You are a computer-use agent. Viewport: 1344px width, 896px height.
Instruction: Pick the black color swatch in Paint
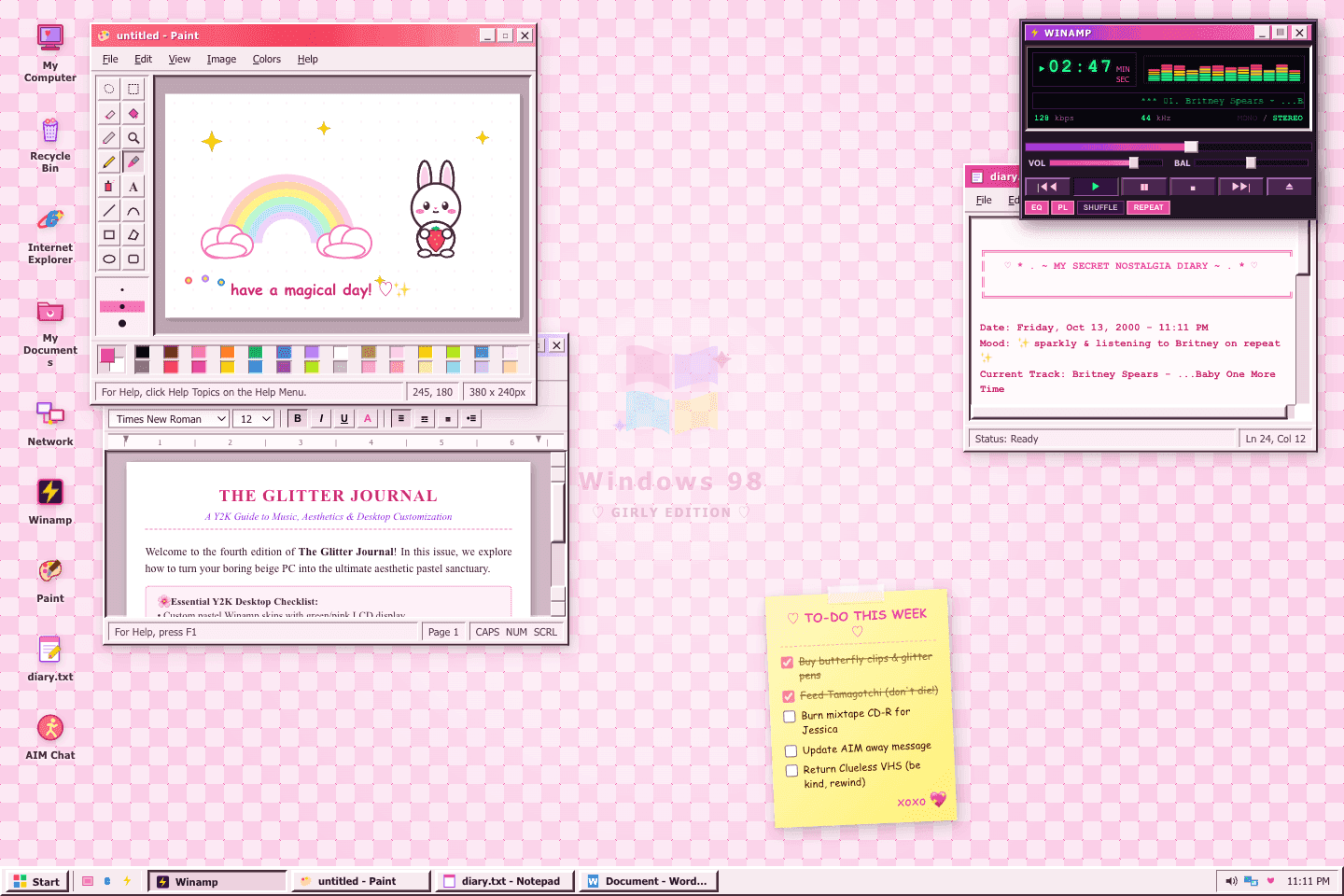[x=142, y=352]
